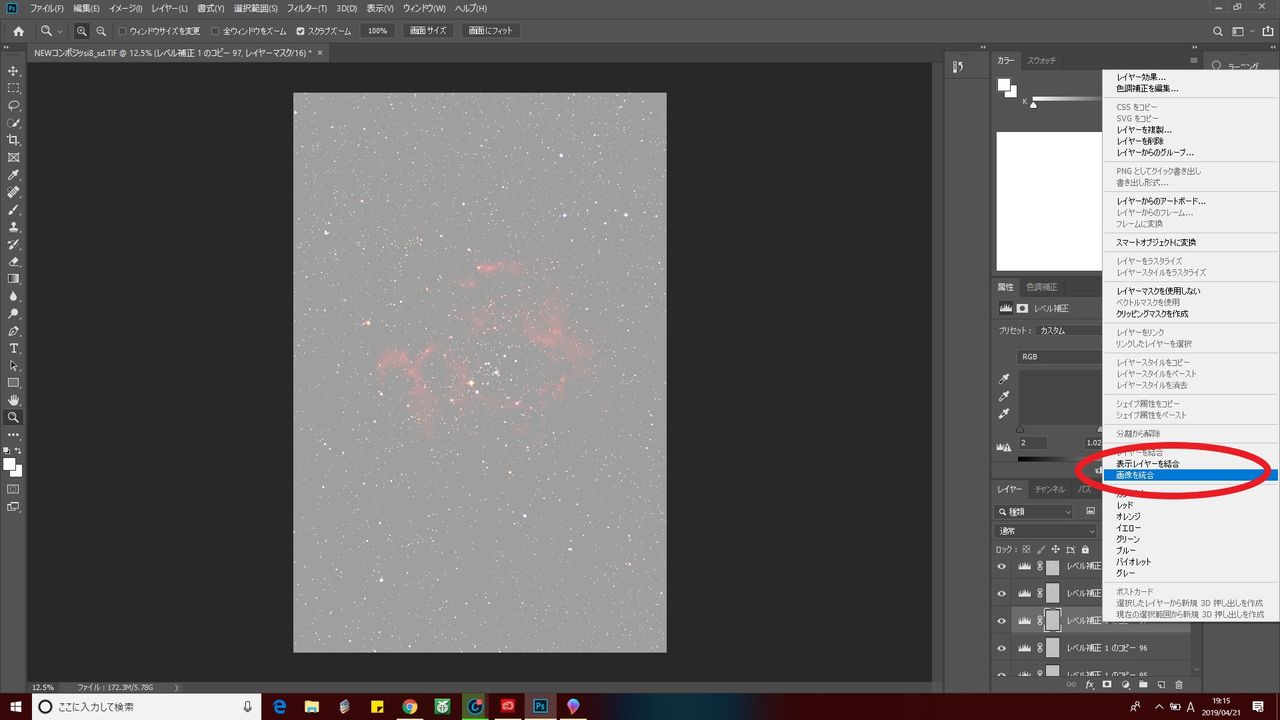Select the Hand tool
Screen dimensions: 1280x720
[14, 400]
